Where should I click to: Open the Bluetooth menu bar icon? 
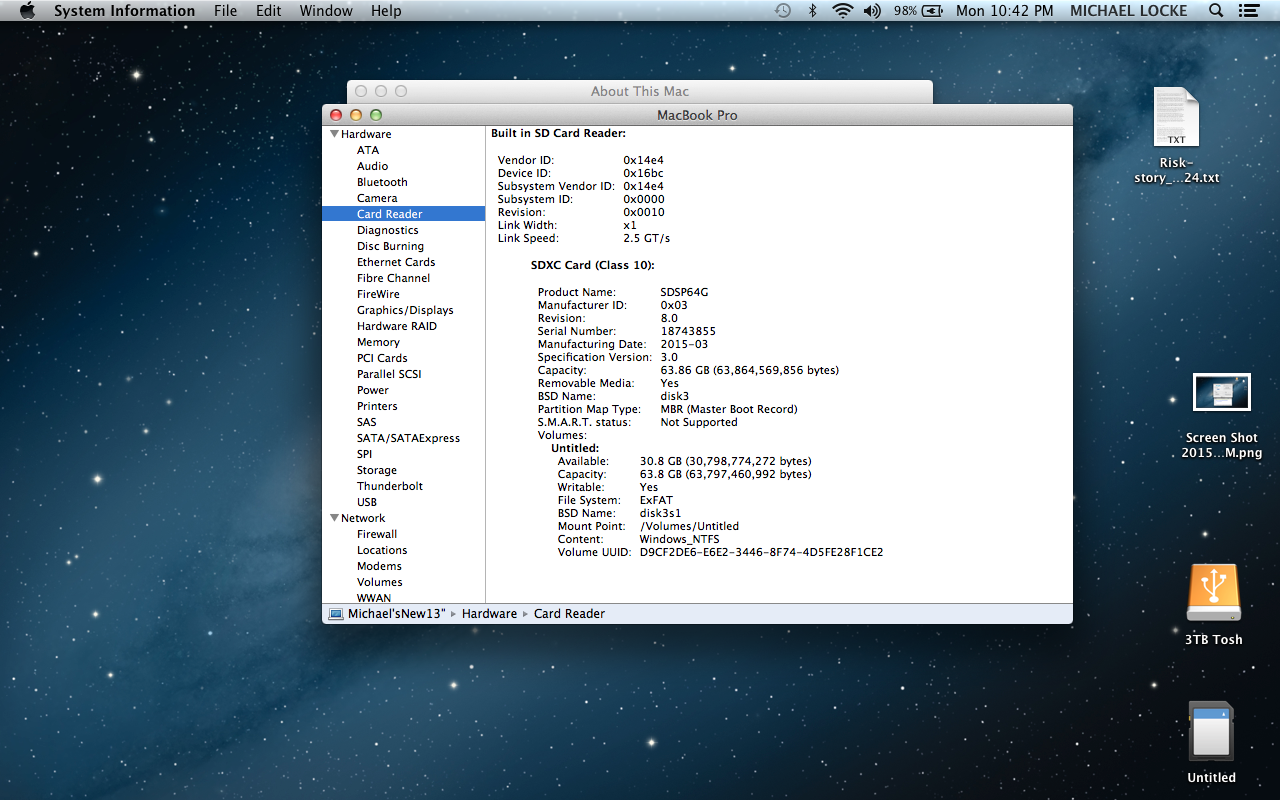[x=813, y=11]
